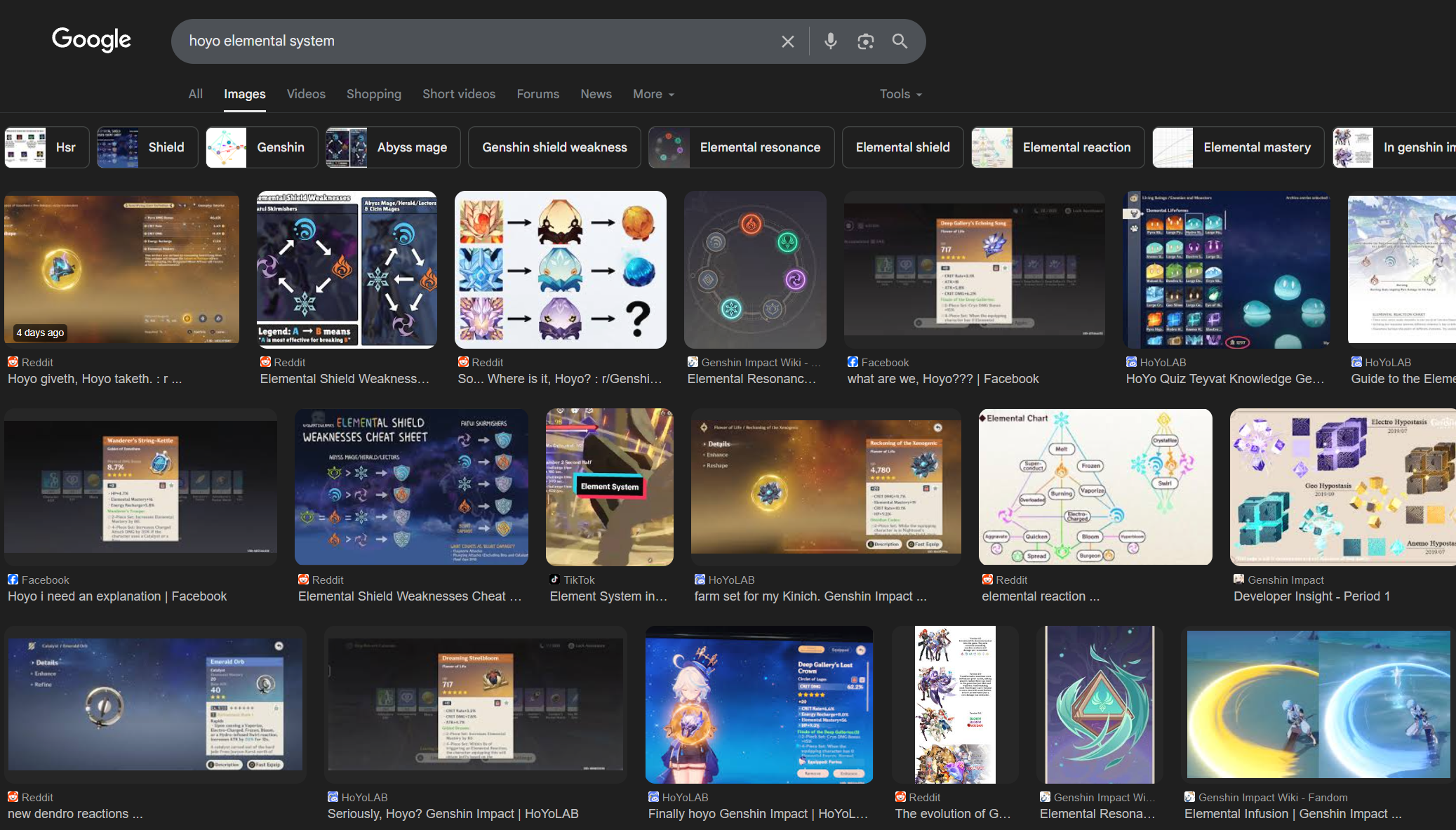This screenshot has height=830, width=1456.
Task: Switch to the All tab
Action: tap(196, 94)
